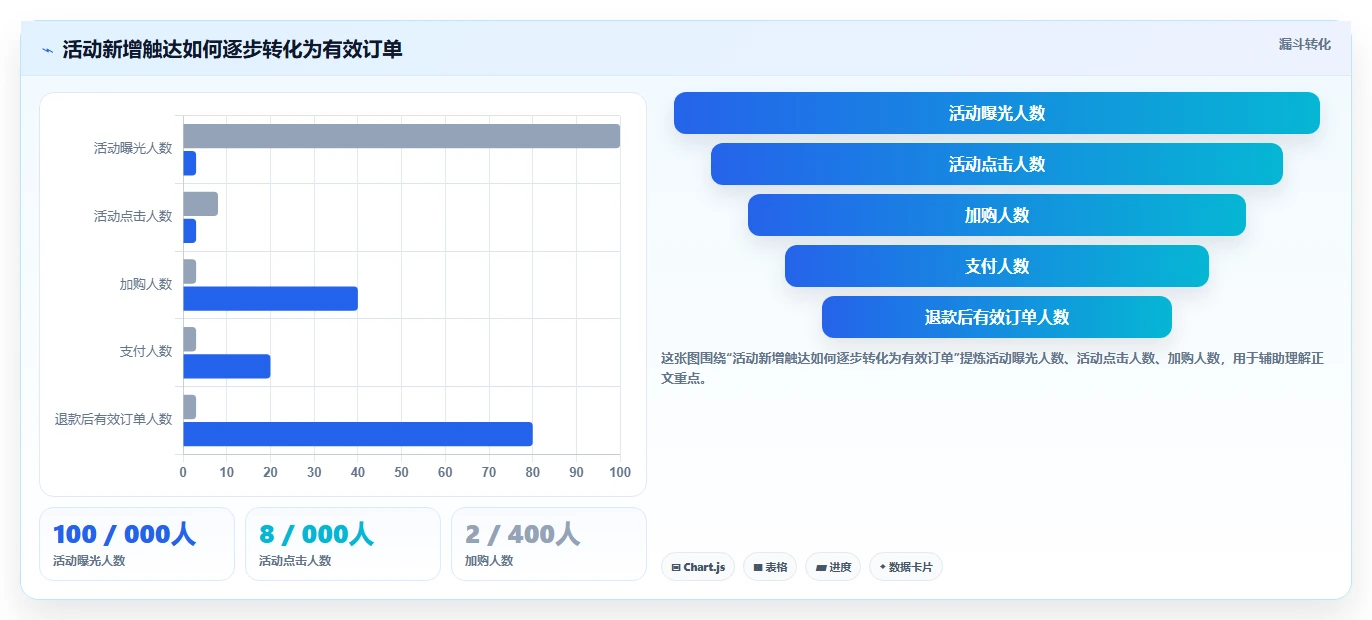The width and height of the screenshot is (1372, 620).
Task: Click the blue bar for 退款后有效订单人数
Action: click(357, 434)
